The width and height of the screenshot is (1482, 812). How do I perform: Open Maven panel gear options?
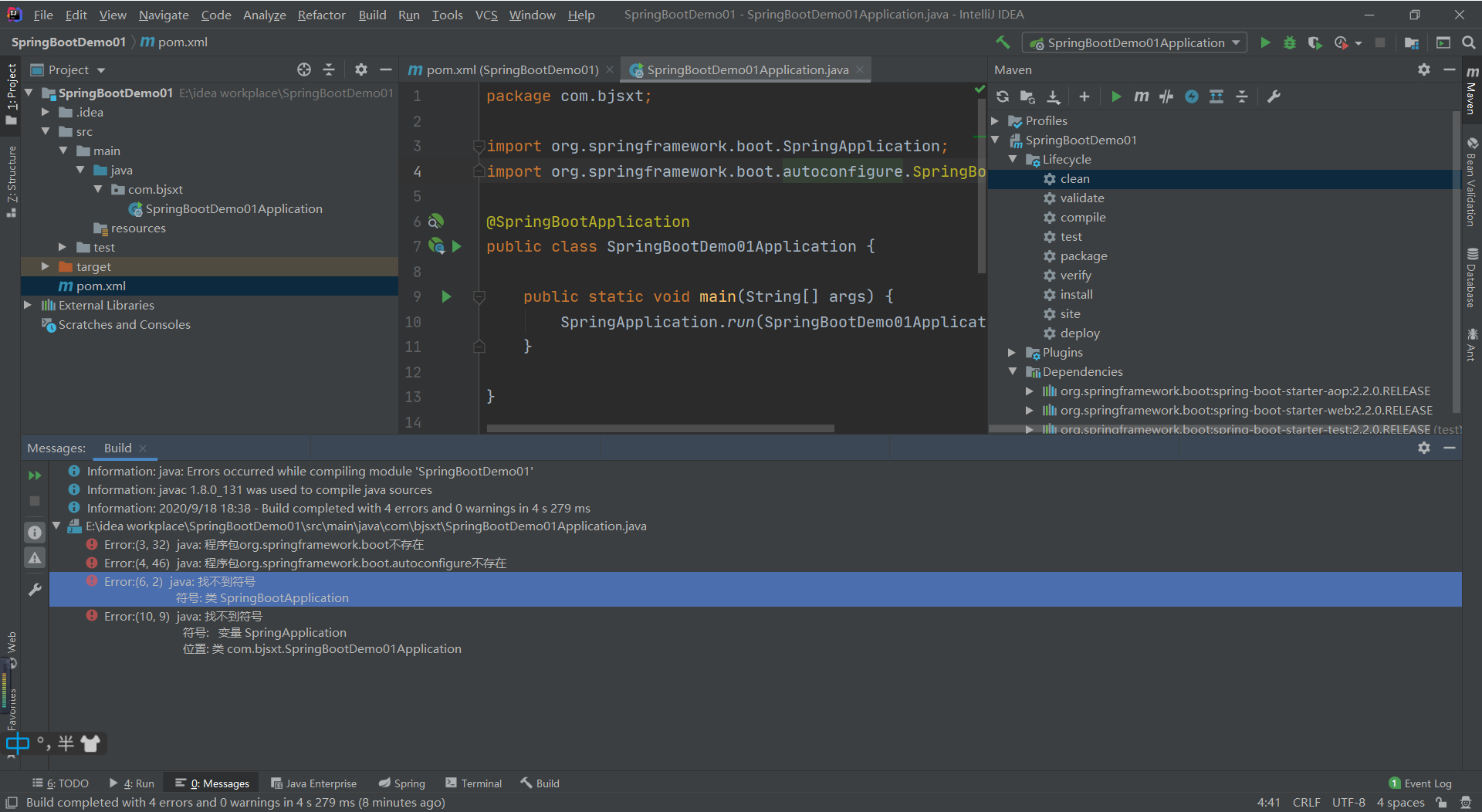[1424, 69]
